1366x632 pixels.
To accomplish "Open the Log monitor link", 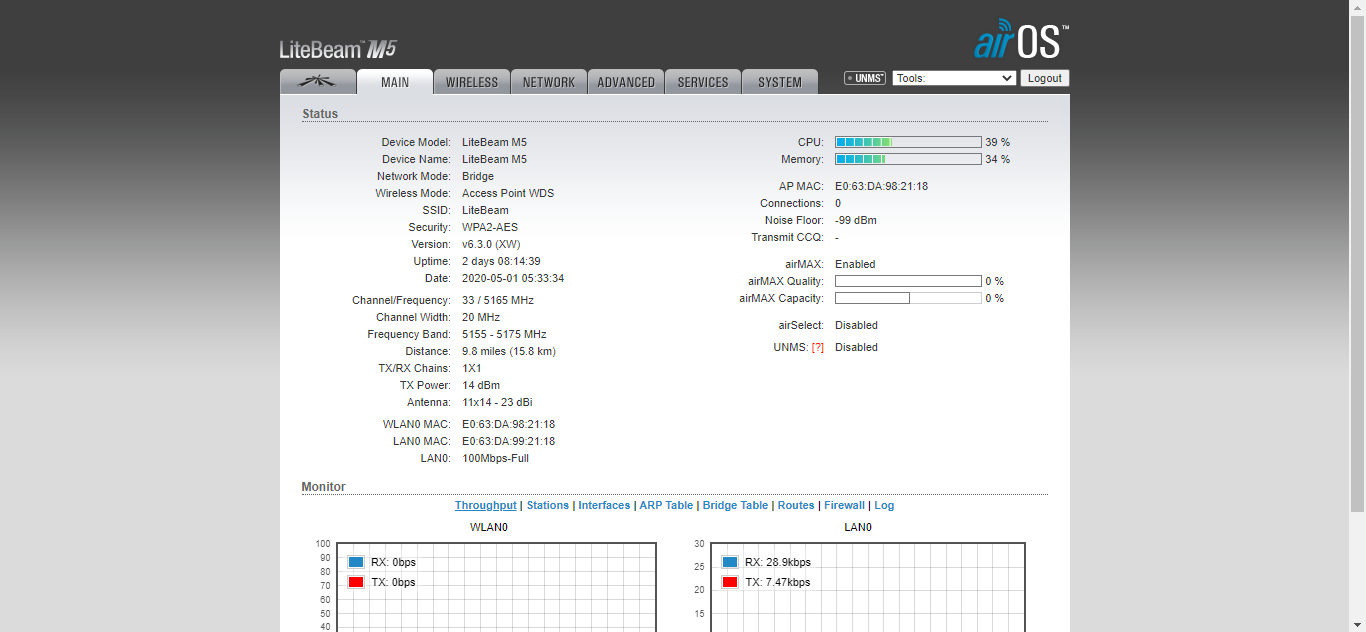I will (885, 505).
